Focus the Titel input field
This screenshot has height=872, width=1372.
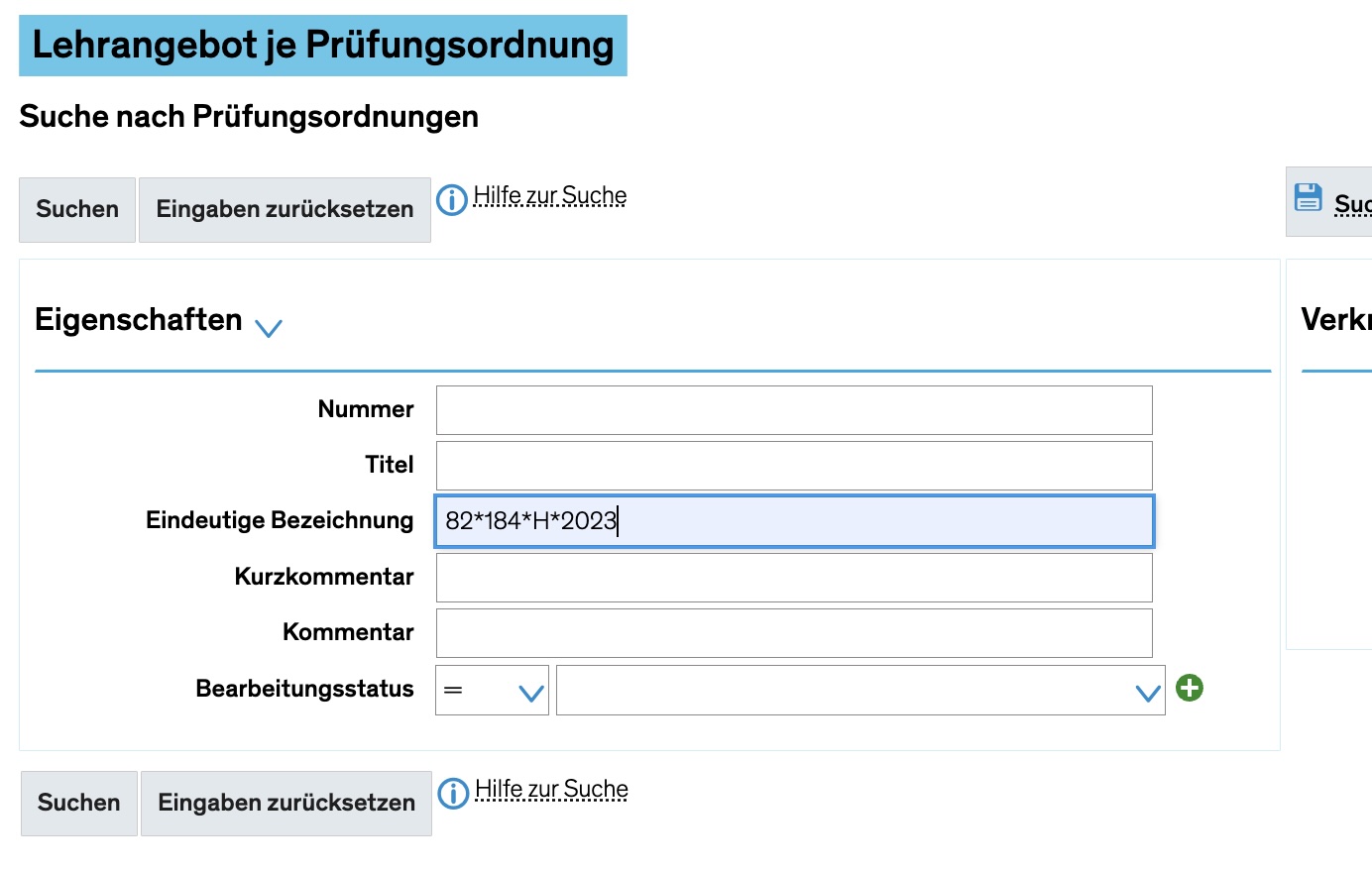tap(794, 466)
